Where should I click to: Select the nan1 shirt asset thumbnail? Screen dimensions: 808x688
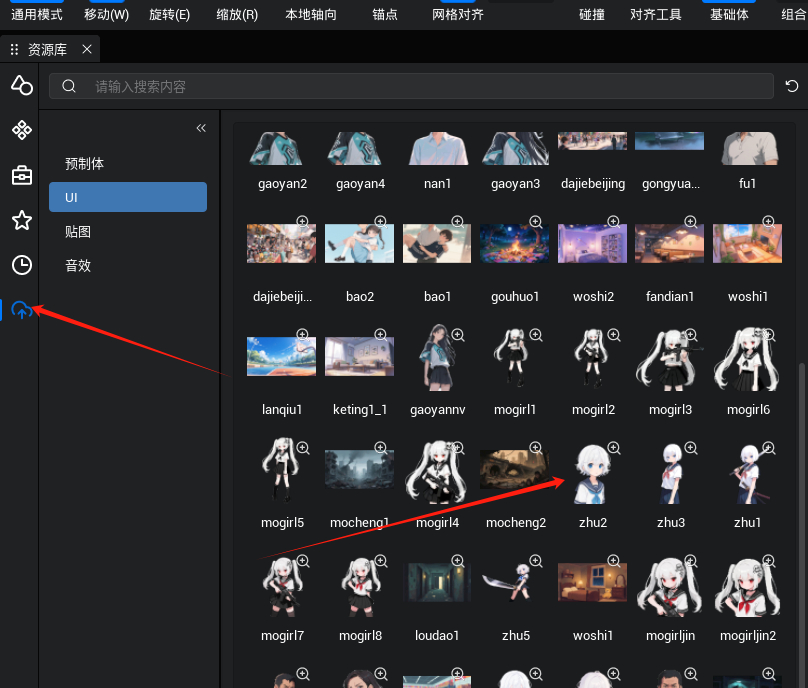click(437, 148)
